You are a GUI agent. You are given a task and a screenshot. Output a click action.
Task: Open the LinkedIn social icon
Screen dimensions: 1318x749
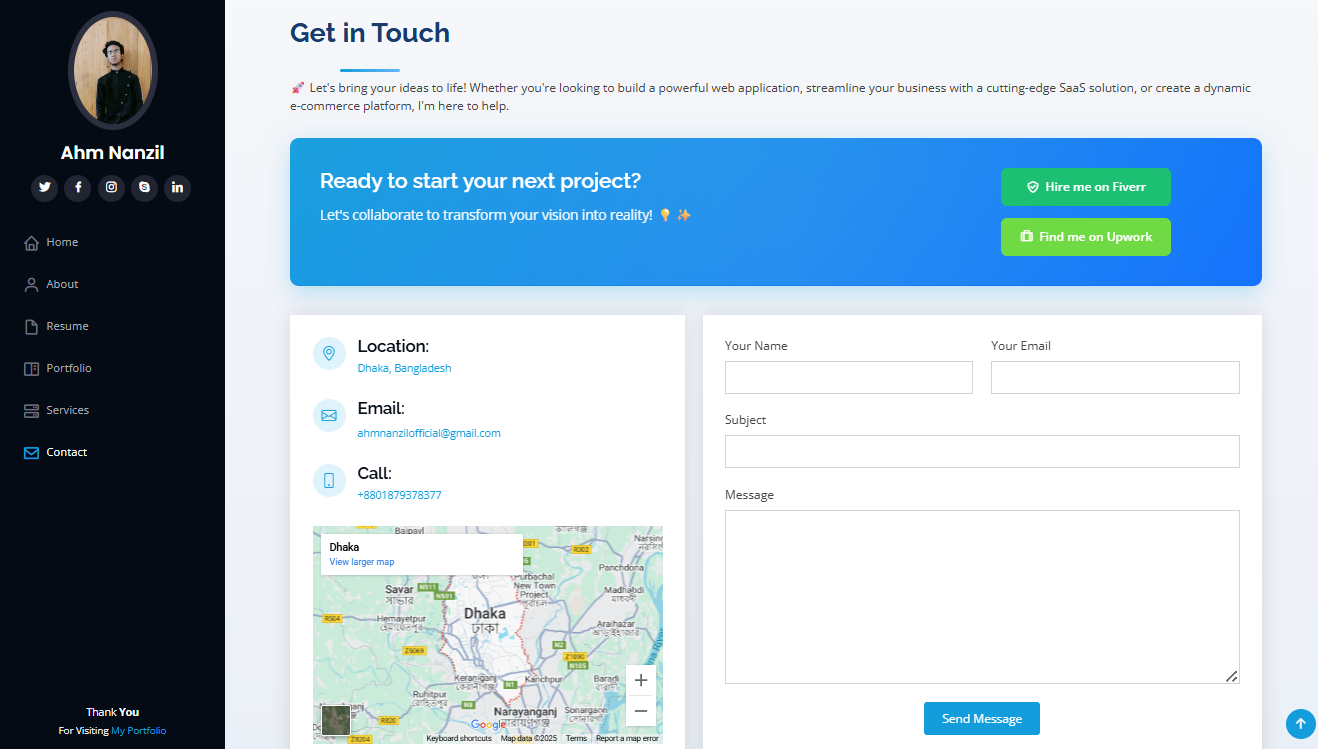coord(178,187)
